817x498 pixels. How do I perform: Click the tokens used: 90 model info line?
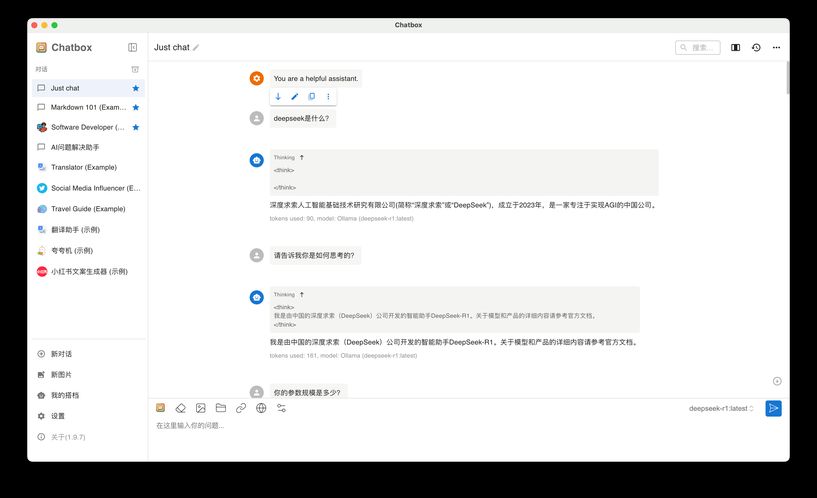point(341,218)
